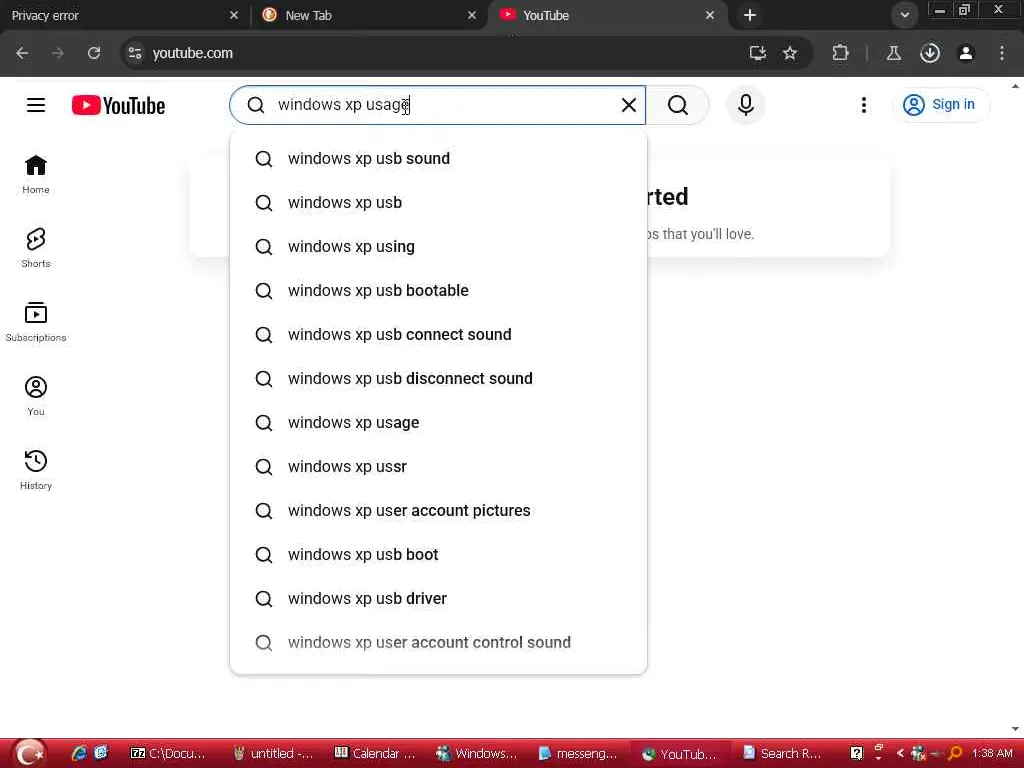Sign in to YouTube

940,104
